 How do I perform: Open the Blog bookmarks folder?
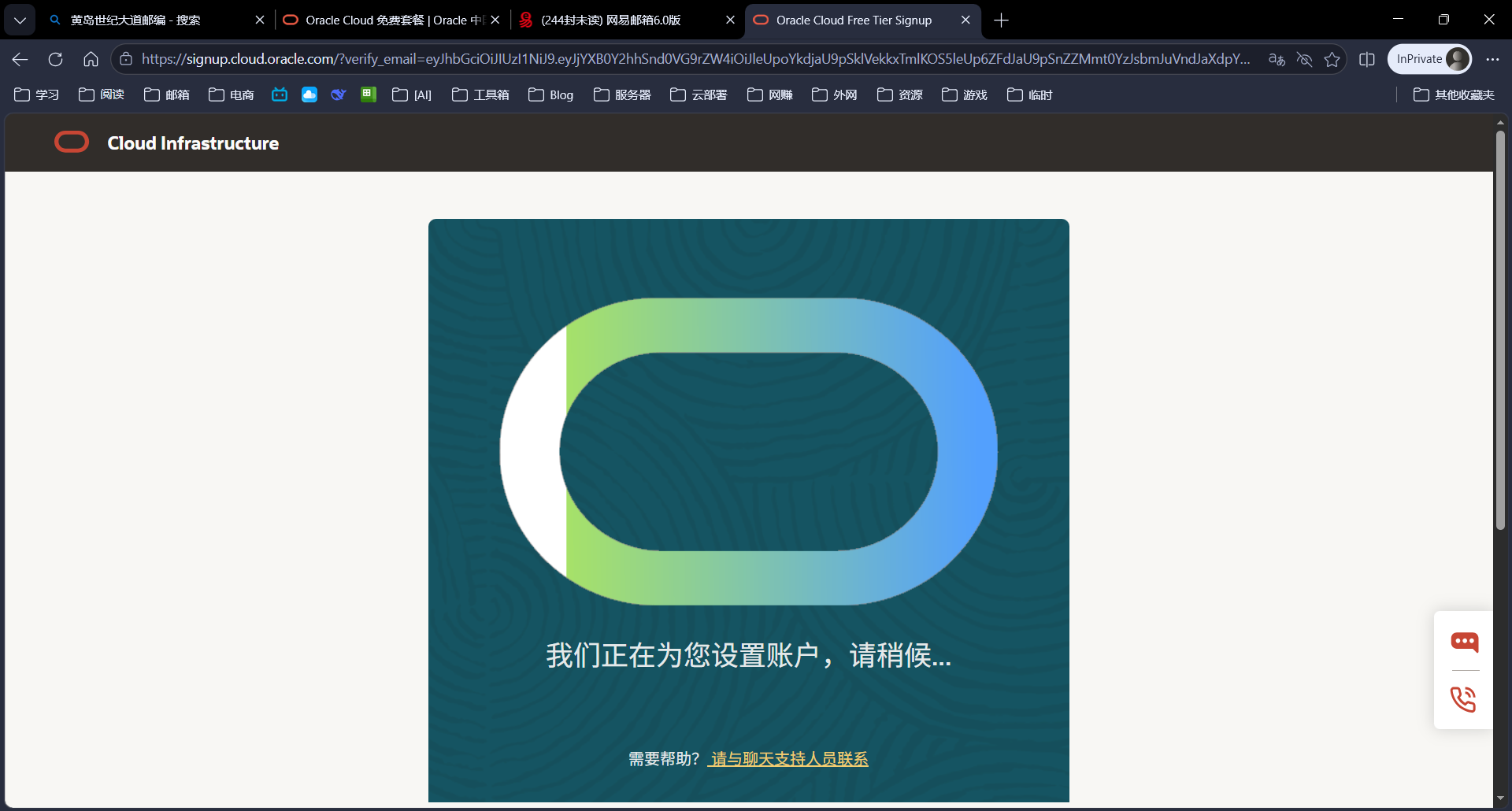tap(551, 94)
